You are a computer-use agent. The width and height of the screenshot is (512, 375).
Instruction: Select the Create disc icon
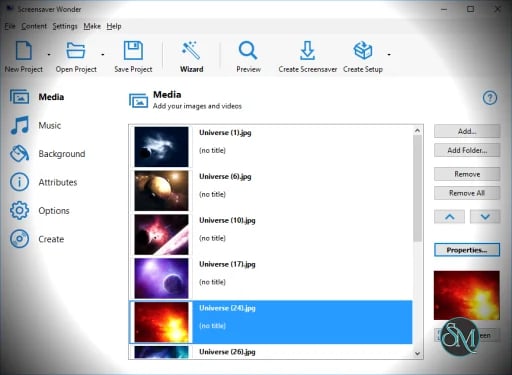click(19, 239)
